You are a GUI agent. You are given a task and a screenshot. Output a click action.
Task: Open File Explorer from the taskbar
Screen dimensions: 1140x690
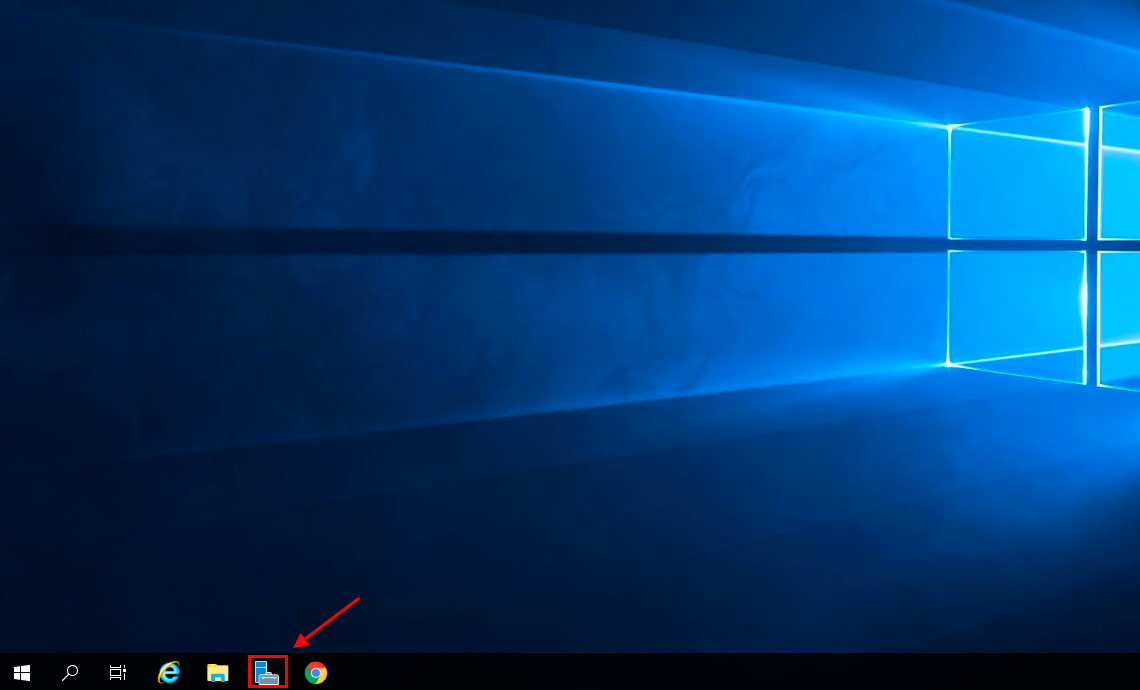point(217,673)
